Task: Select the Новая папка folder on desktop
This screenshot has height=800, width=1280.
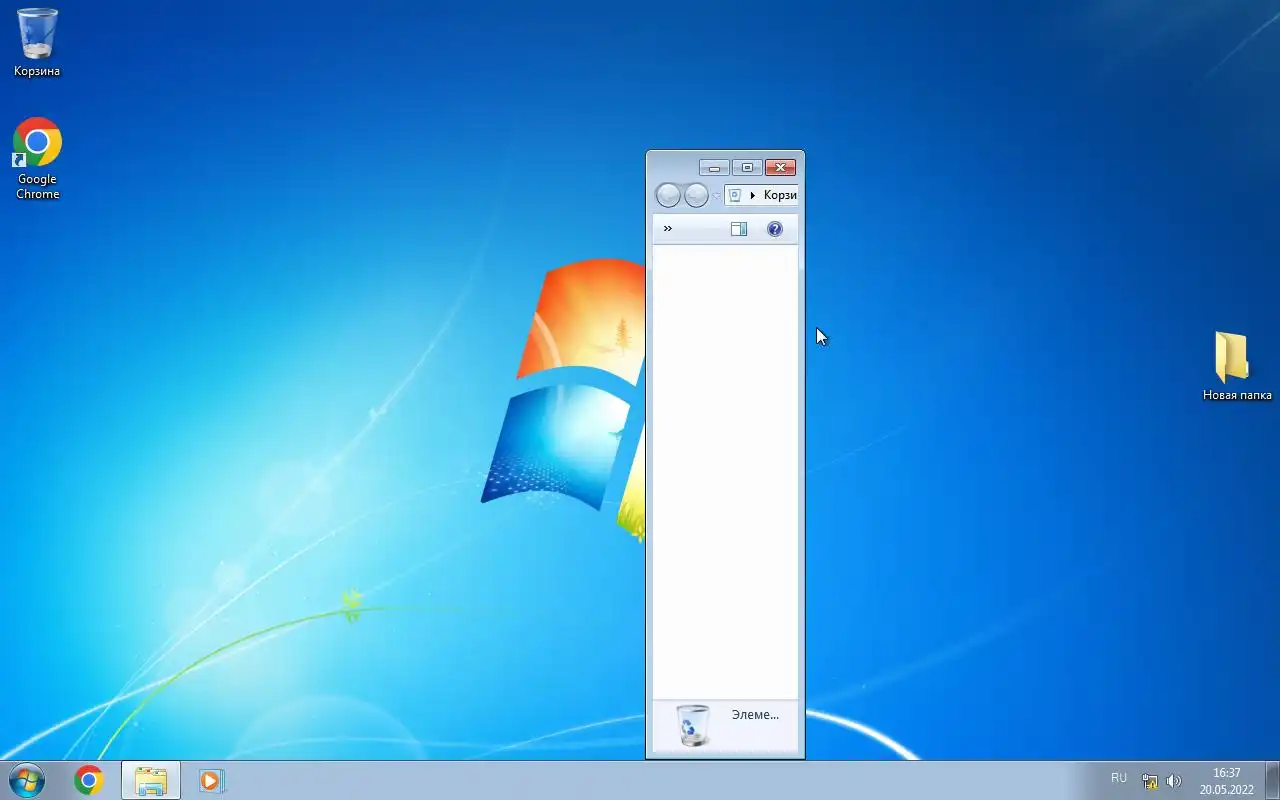Action: (x=1236, y=367)
